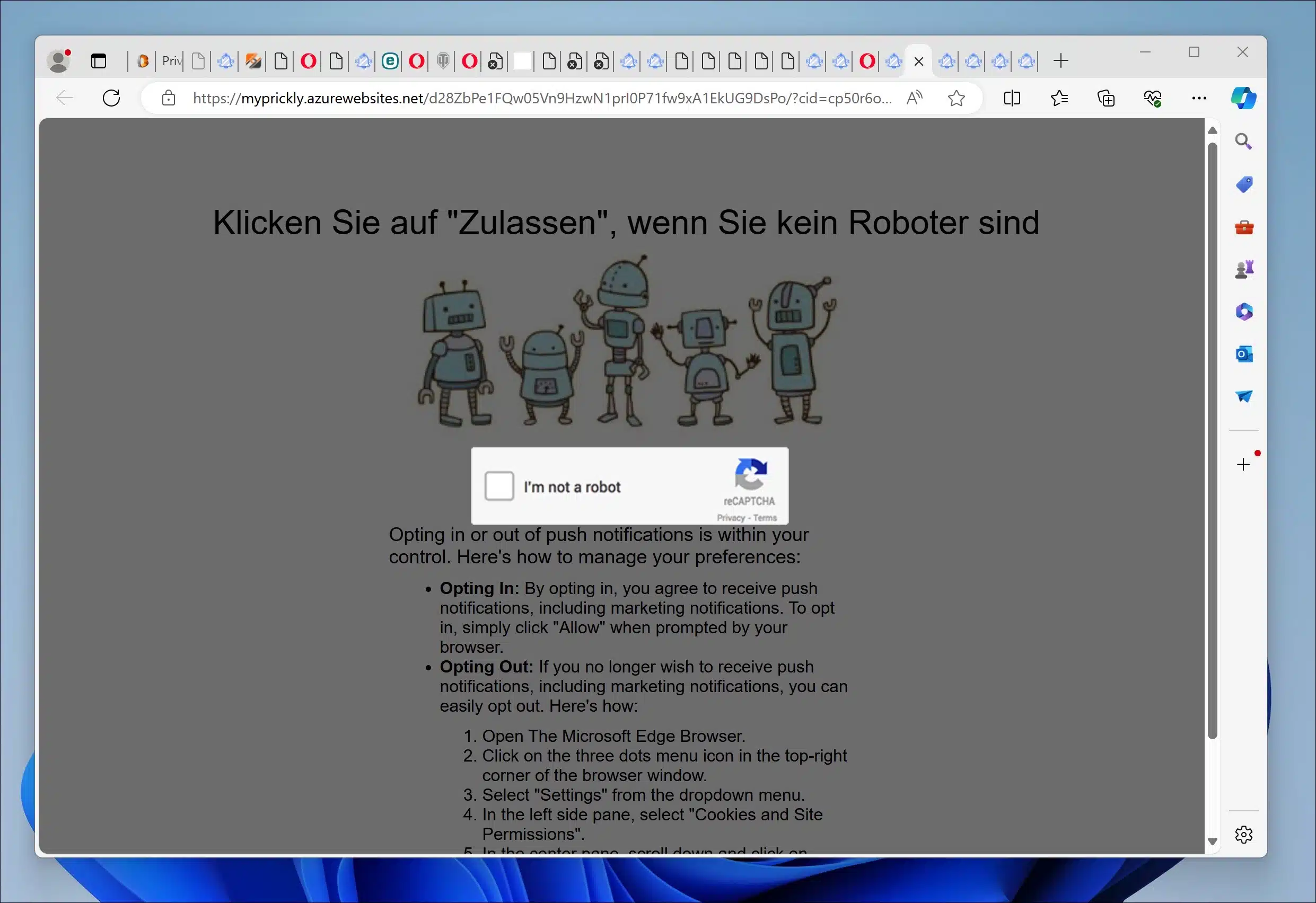1316x903 pixels.
Task: Switch to the tank shield icon tab
Action: pos(443,60)
